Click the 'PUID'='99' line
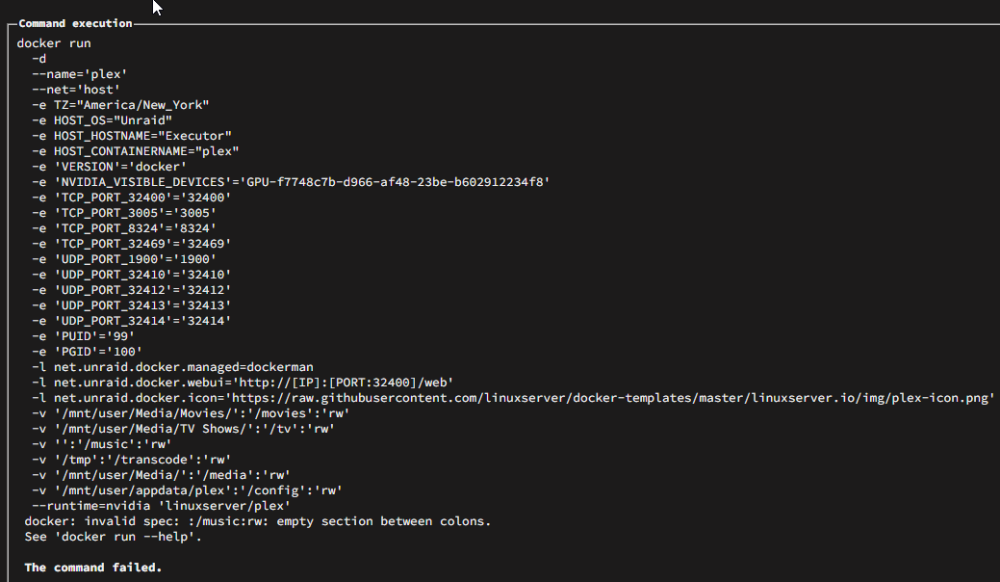Image resolution: width=1000 pixels, height=582 pixels. click(84, 337)
